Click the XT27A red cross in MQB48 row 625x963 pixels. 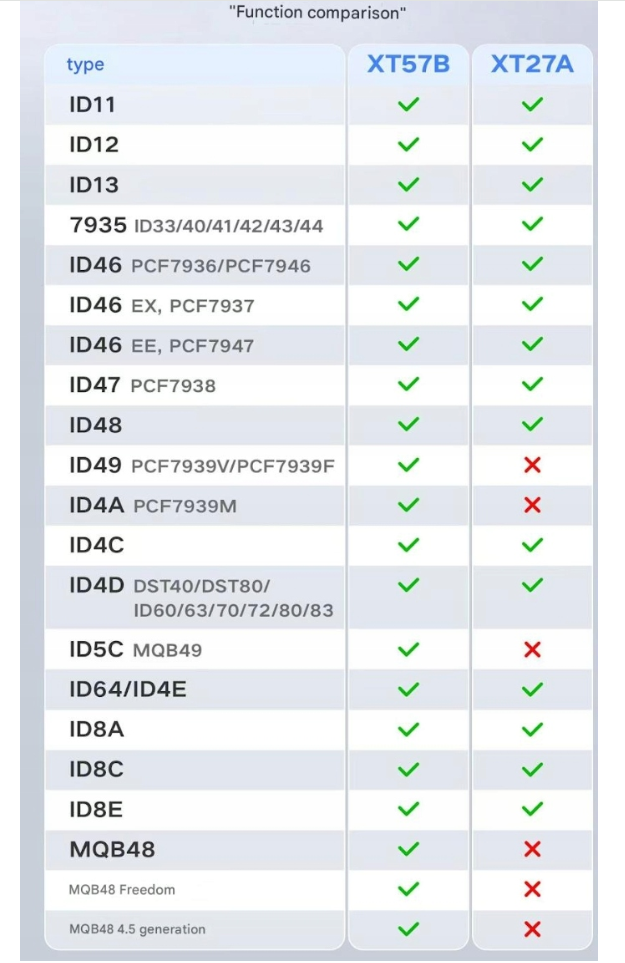(x=532, y=849)
